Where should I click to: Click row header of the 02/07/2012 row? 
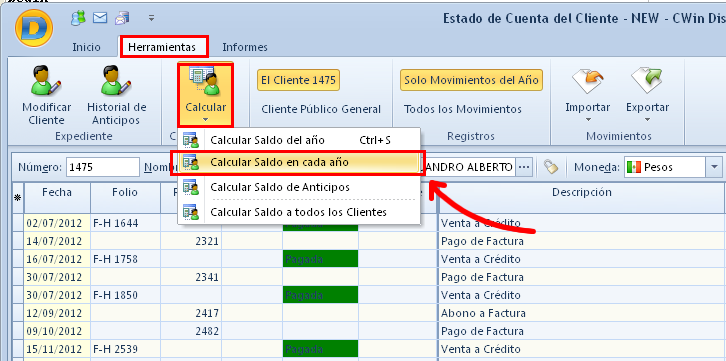point(18,223)
